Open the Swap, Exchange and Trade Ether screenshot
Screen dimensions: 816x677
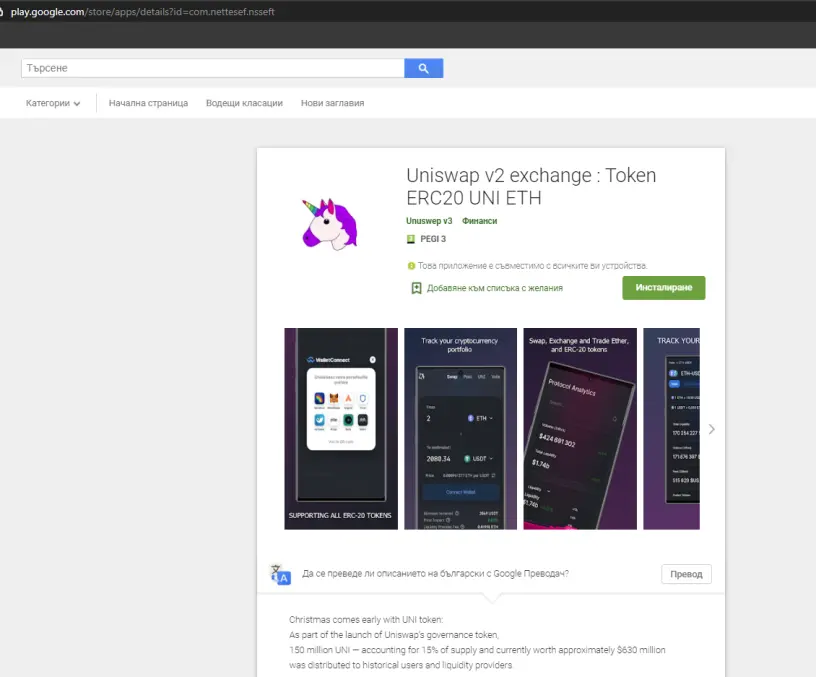[580, 429]
